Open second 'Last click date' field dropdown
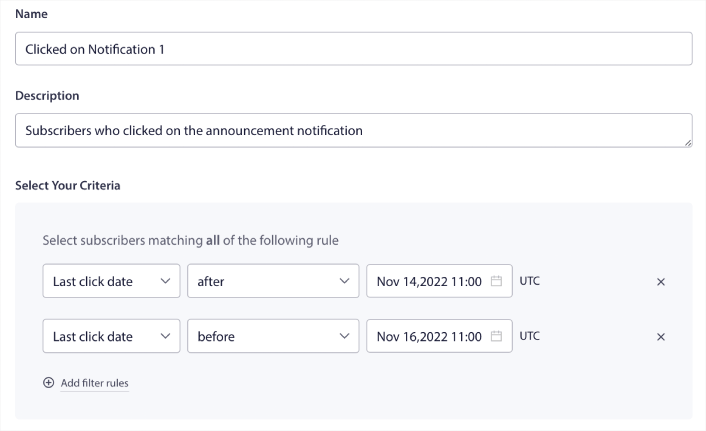Viewport: 706px width, 431px height. 111,337
